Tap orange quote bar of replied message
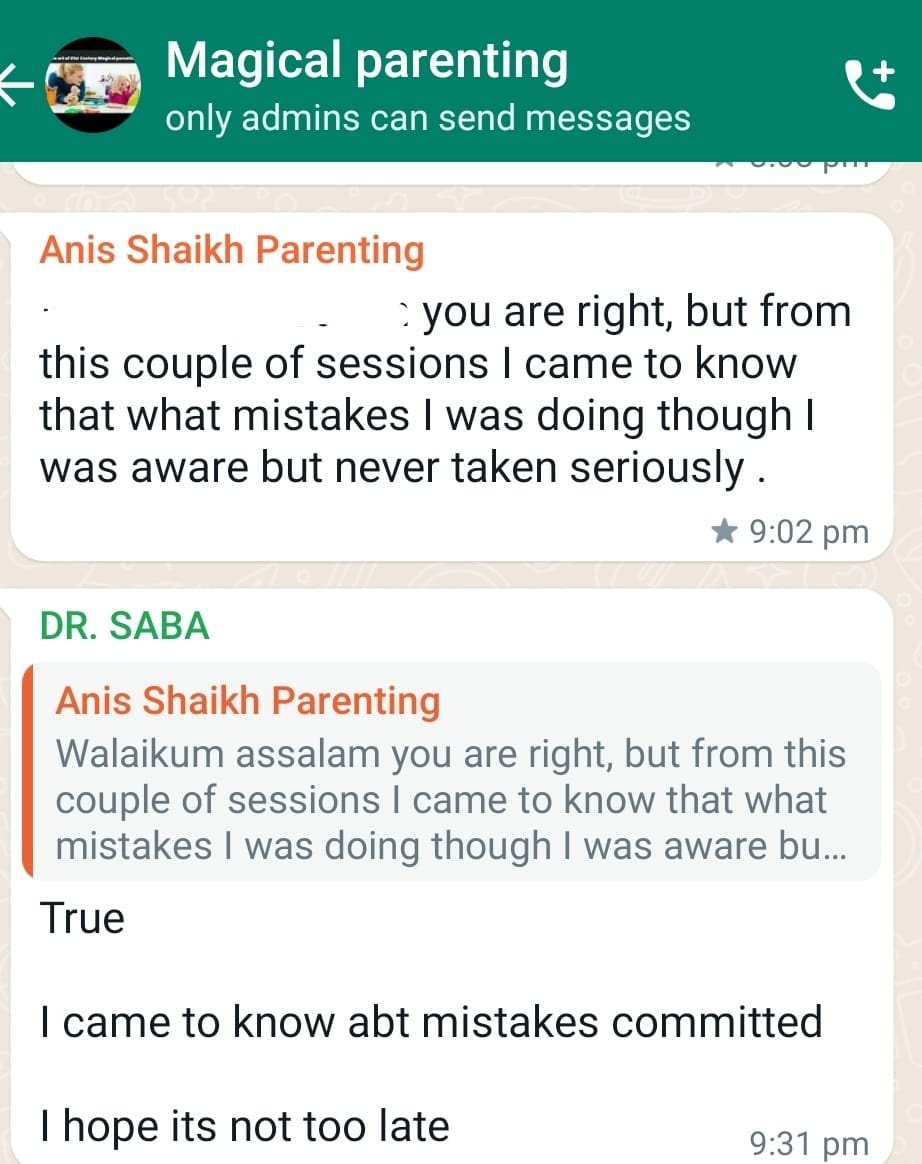The width and height of the screenshot is (922, 1164). click(x=27, y=771)
